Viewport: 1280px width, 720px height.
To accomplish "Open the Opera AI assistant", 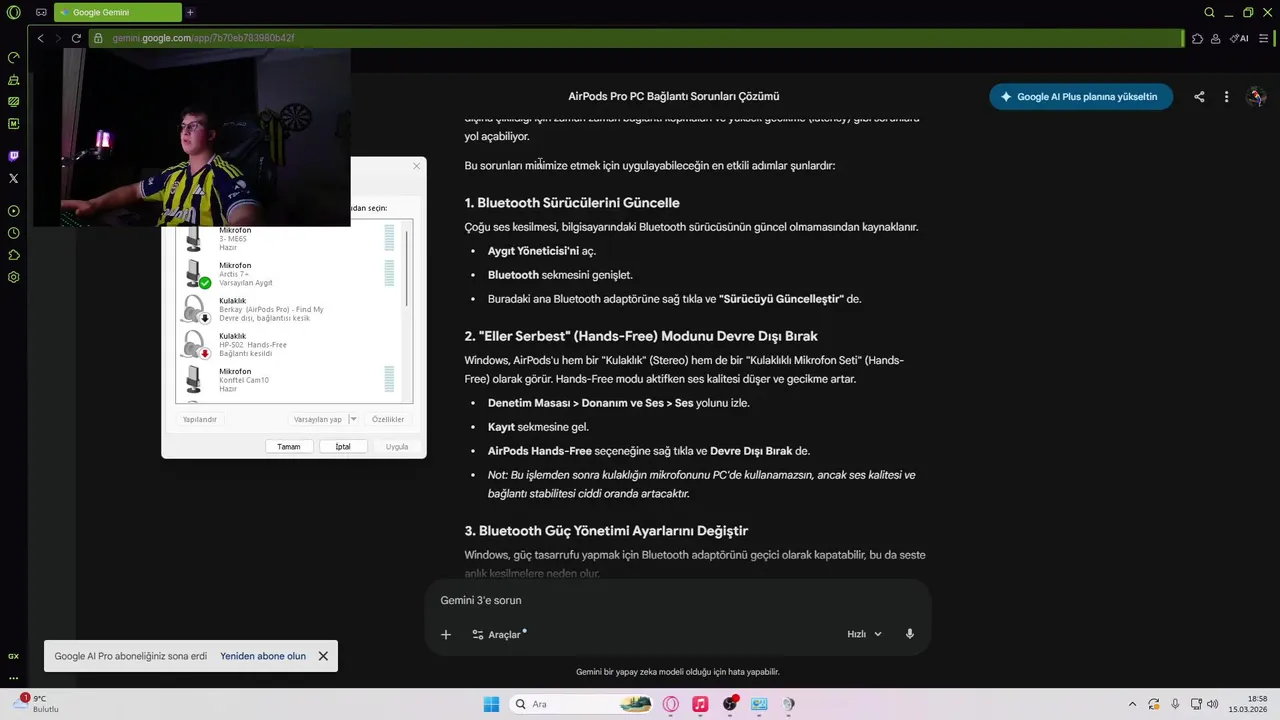I will tap(1239, 38).
